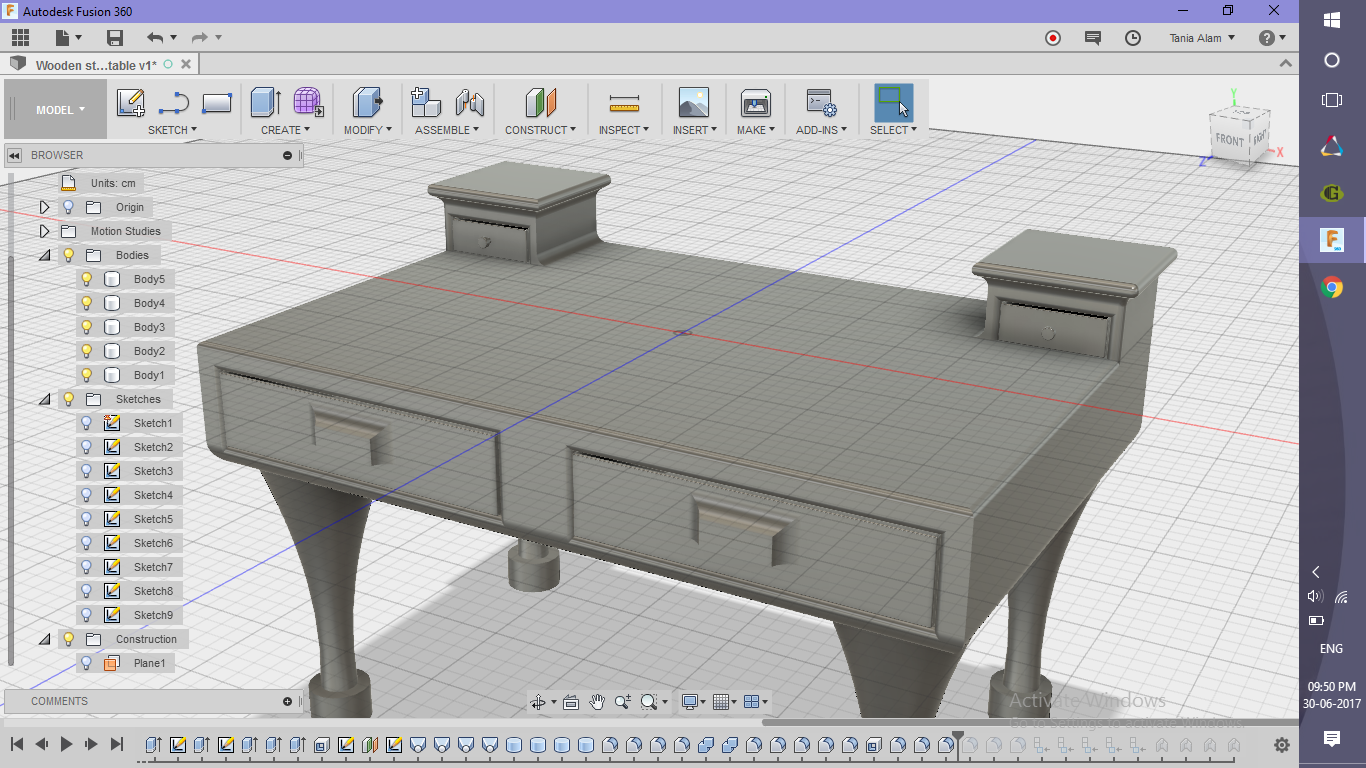This screenshot has height=768, width=1366.
Task: Click the Scripts and Add-Ins icon
Action: pyautogui.click(x=821, y=102)
